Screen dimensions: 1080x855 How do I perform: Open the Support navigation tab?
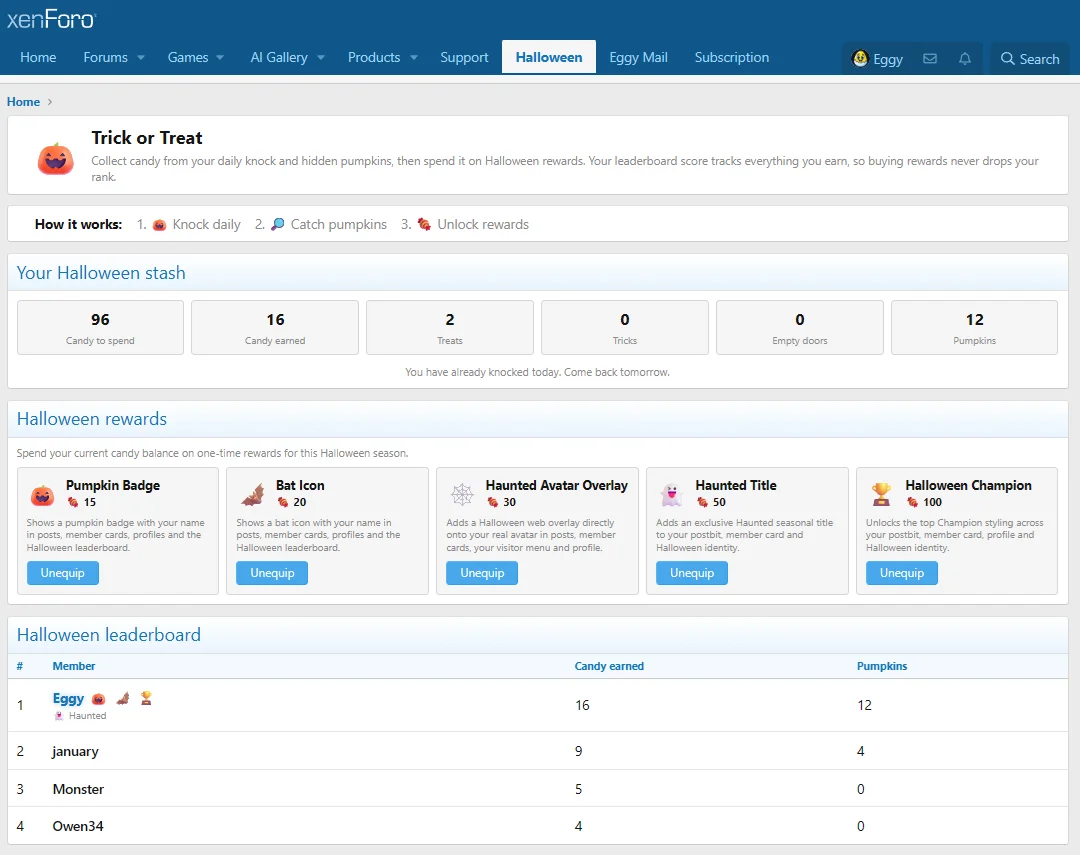pos(464,57)
